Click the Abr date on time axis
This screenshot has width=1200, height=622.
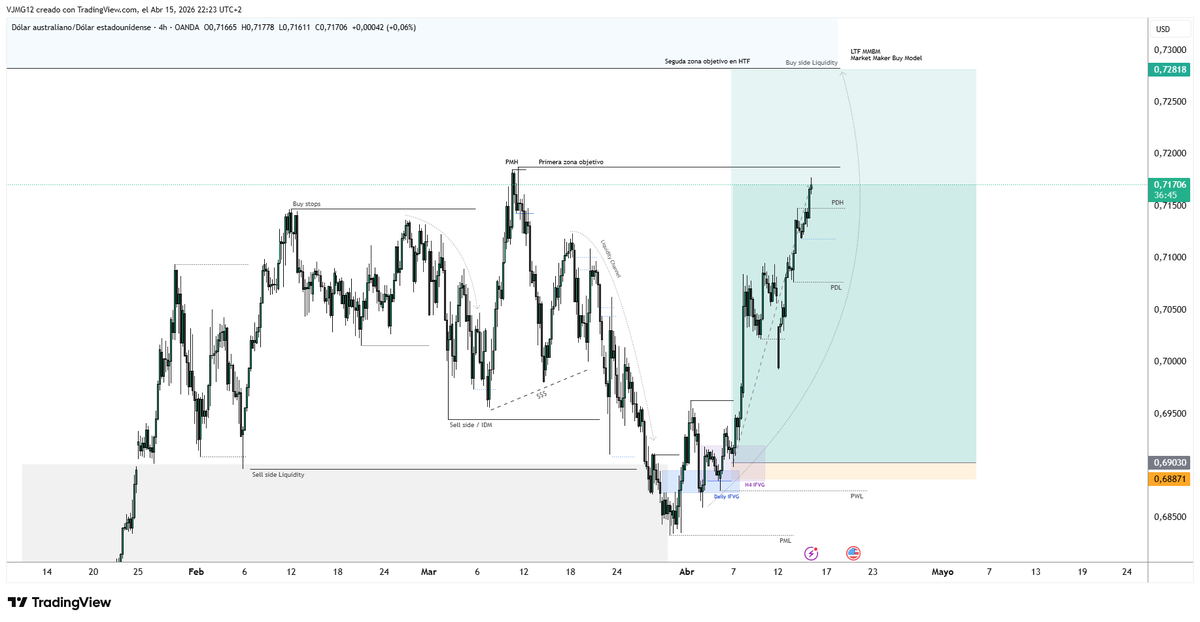(686, 572)
